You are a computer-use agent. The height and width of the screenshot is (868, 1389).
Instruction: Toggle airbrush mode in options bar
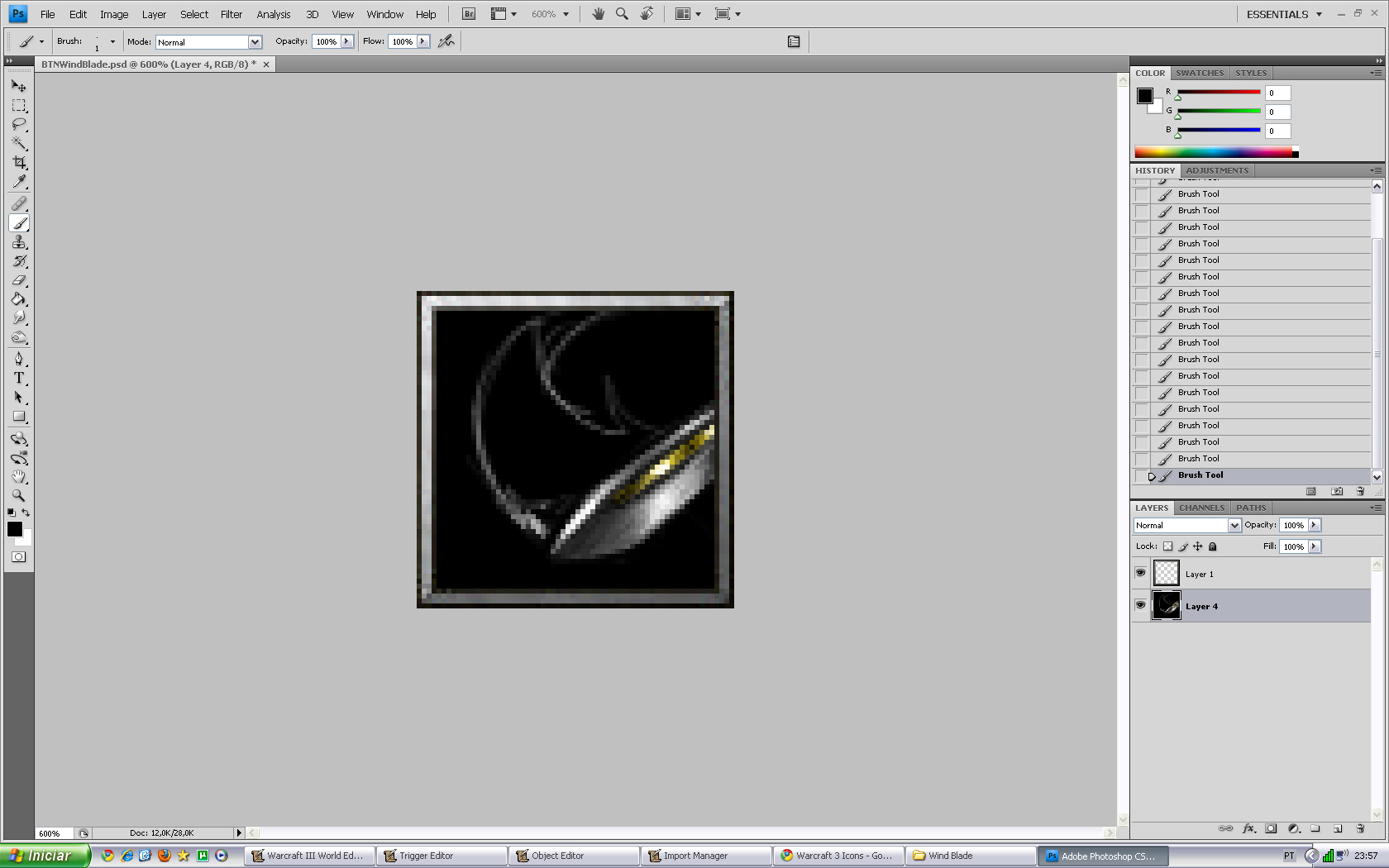(x=446, y=41)
